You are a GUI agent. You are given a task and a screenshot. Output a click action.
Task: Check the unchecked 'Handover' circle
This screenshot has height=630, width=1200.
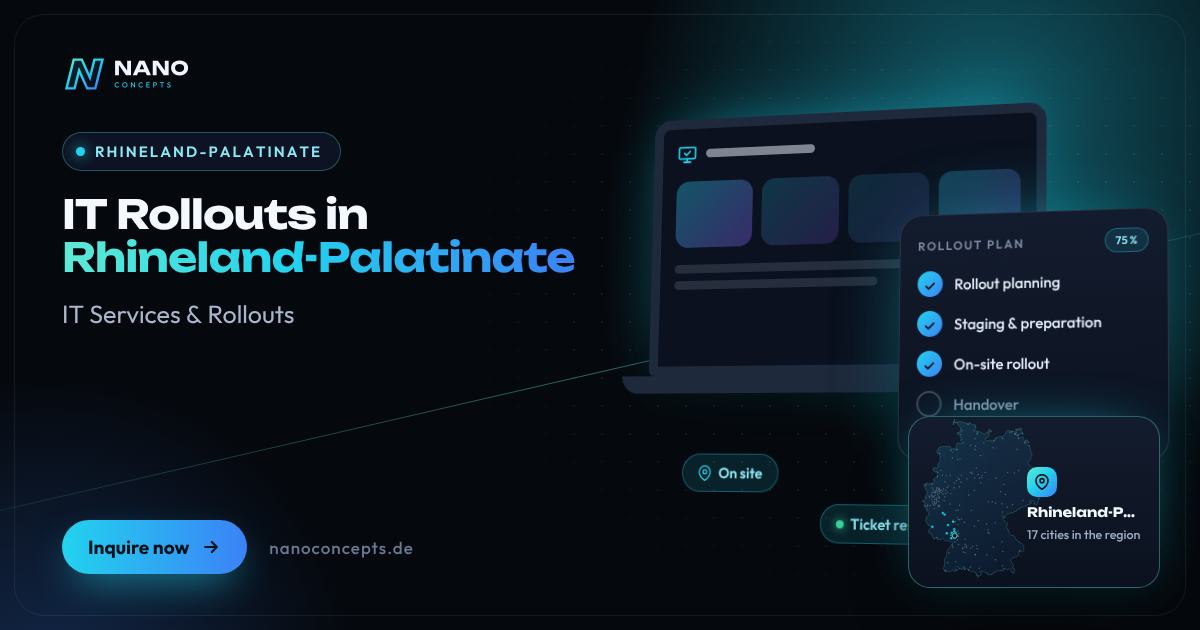point(930,404)
